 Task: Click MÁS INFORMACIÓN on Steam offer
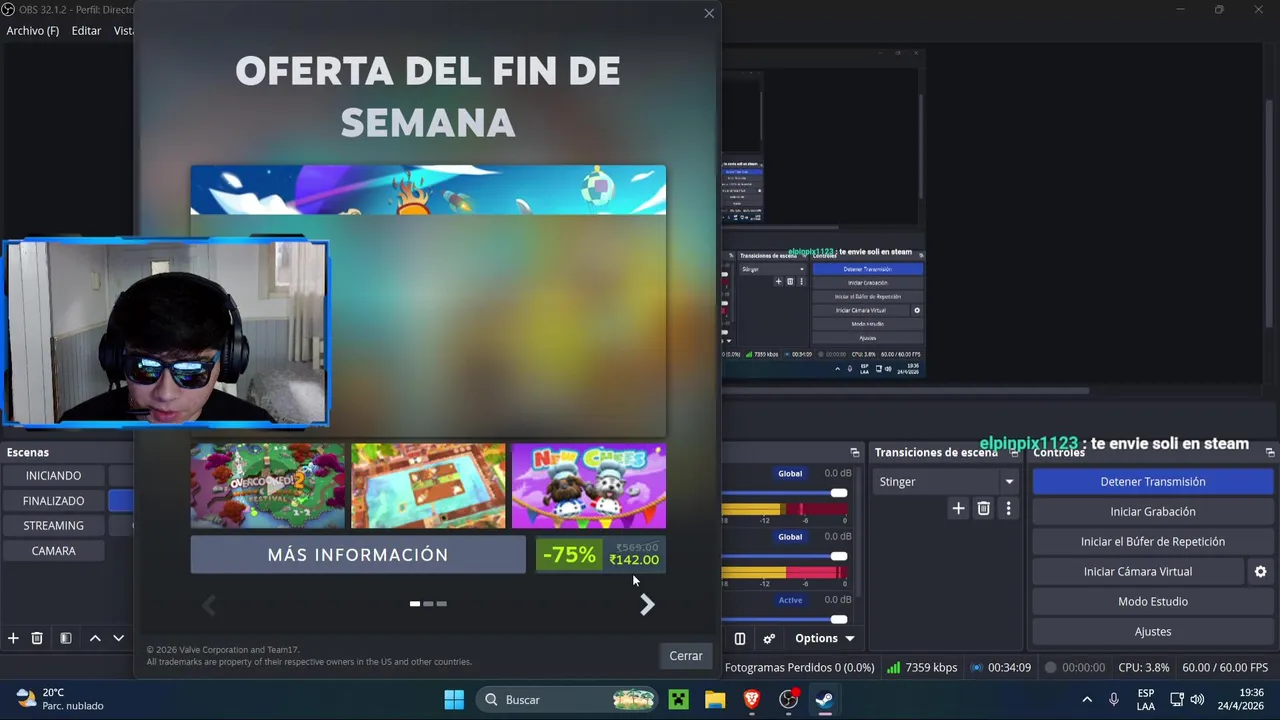[358, 555]
